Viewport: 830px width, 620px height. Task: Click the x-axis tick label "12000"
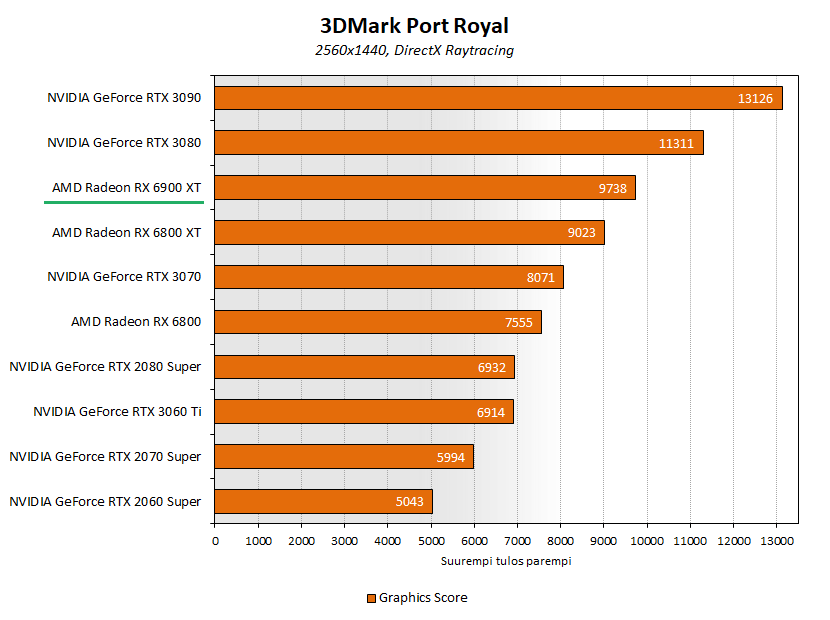(x=734, y=541)
